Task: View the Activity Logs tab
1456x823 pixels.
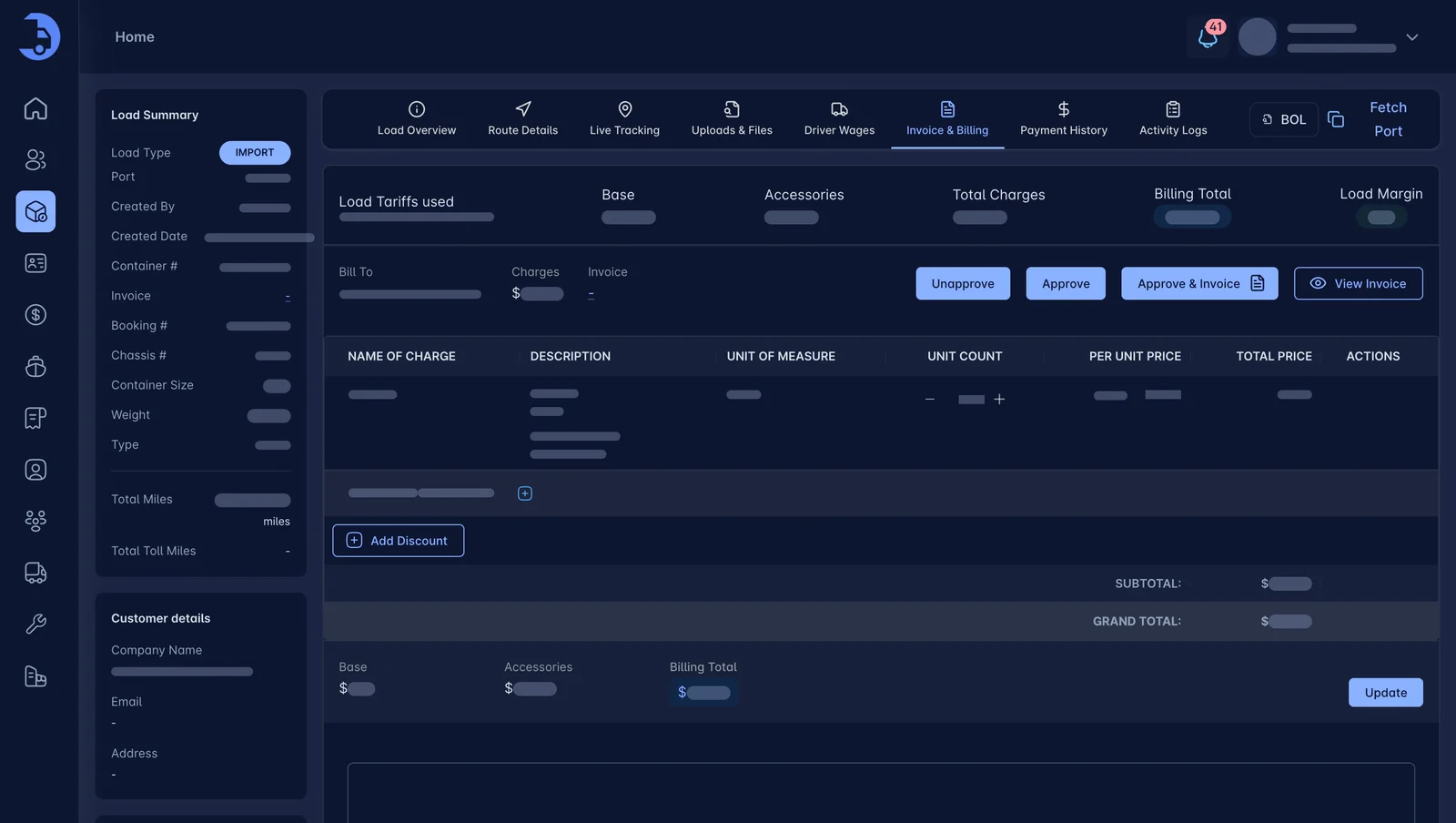Action: tap(1174, 119)
